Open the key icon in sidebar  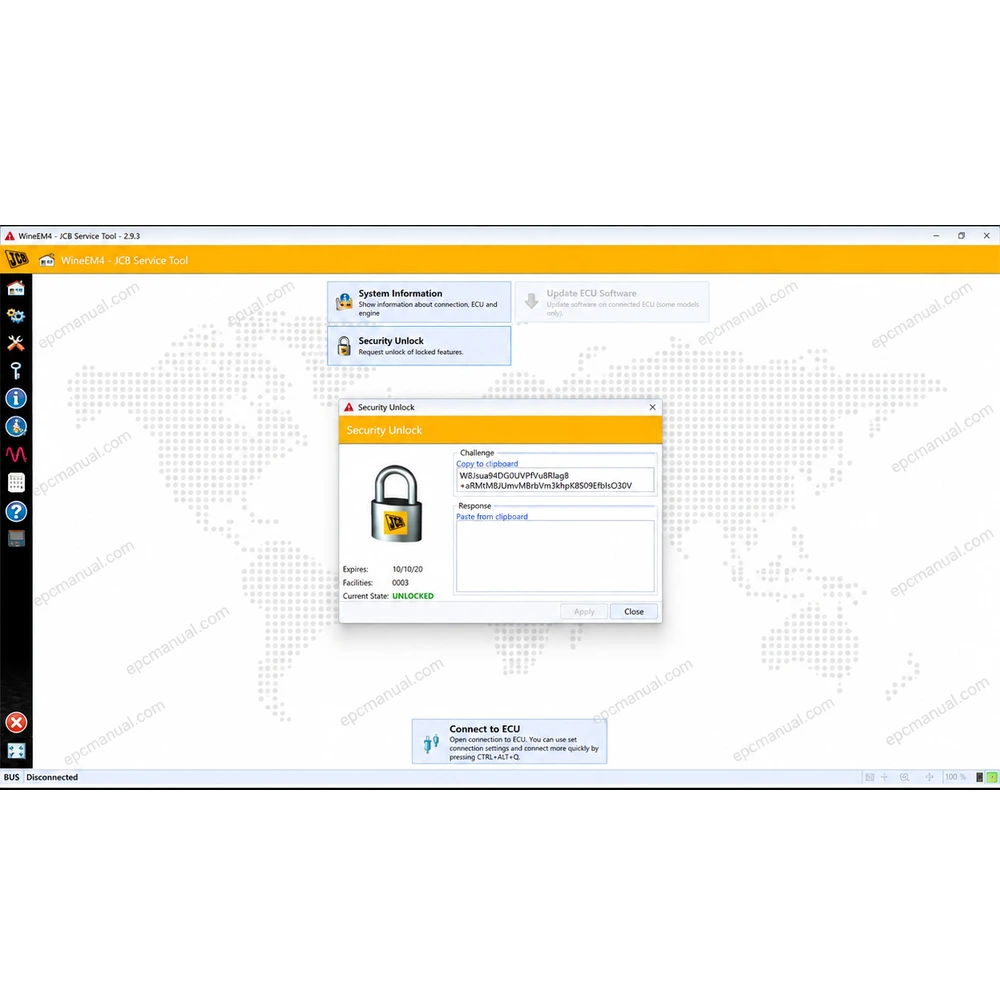tap(16, 371)
